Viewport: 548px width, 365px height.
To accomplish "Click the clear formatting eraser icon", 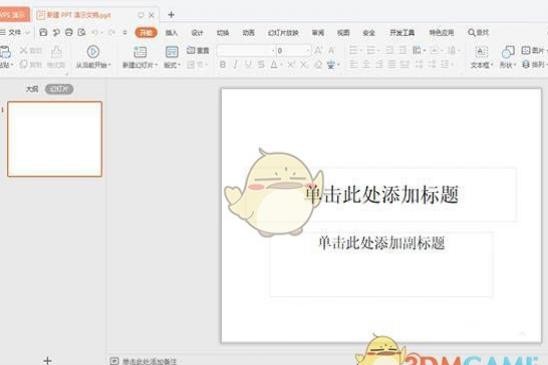I will pyautogui.click(x=318, y=64).
